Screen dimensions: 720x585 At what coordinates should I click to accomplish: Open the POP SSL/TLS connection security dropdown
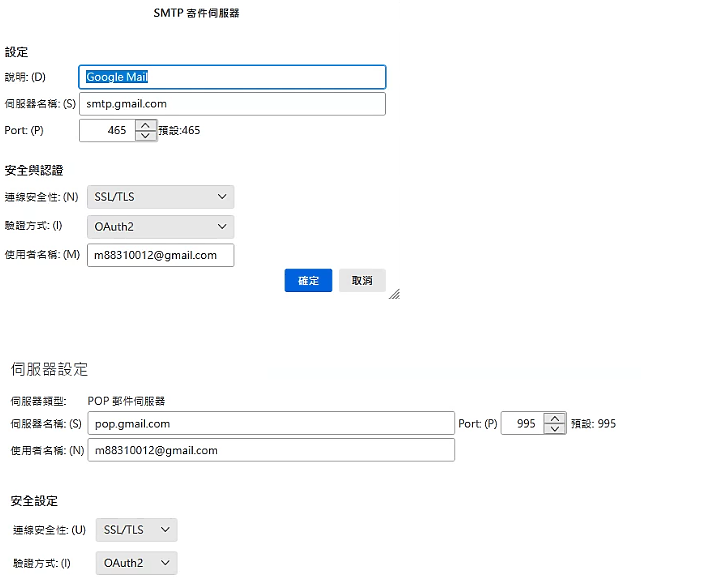[x=136, y=530]
